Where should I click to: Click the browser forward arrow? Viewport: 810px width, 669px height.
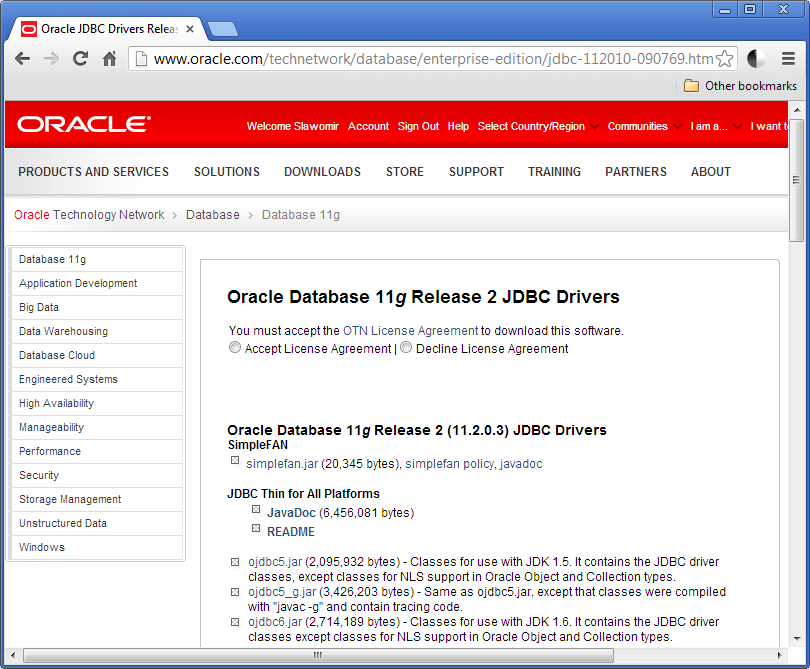51,58
